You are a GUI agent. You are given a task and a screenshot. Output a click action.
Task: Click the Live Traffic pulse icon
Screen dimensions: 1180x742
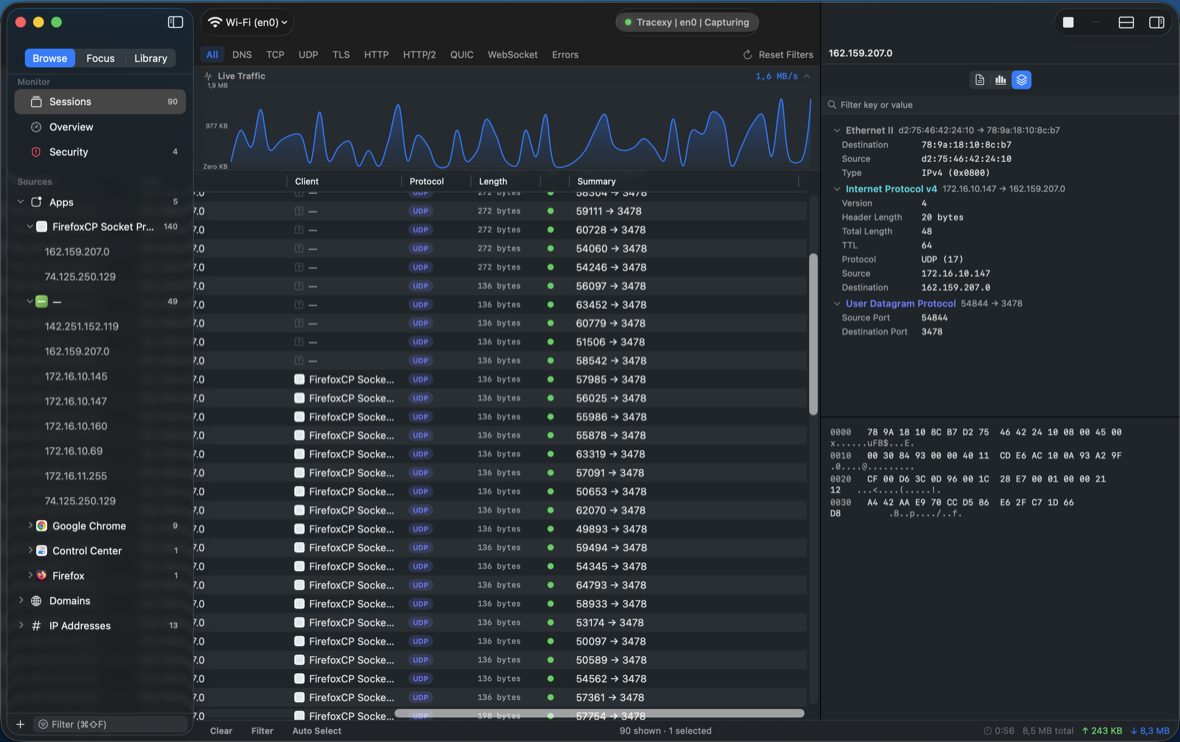tap(208, 76)
